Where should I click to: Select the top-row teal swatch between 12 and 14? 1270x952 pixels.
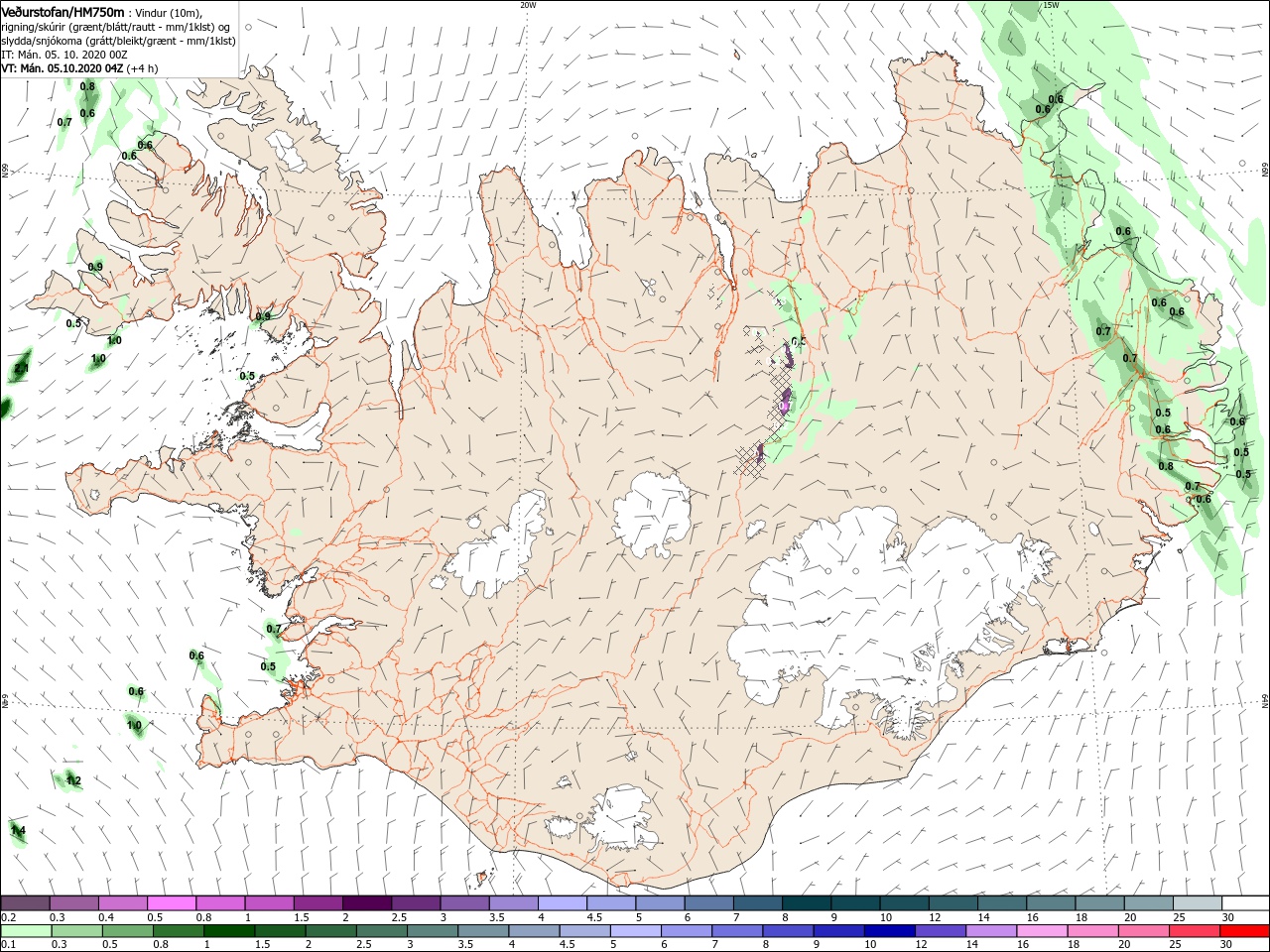point(953,903)
